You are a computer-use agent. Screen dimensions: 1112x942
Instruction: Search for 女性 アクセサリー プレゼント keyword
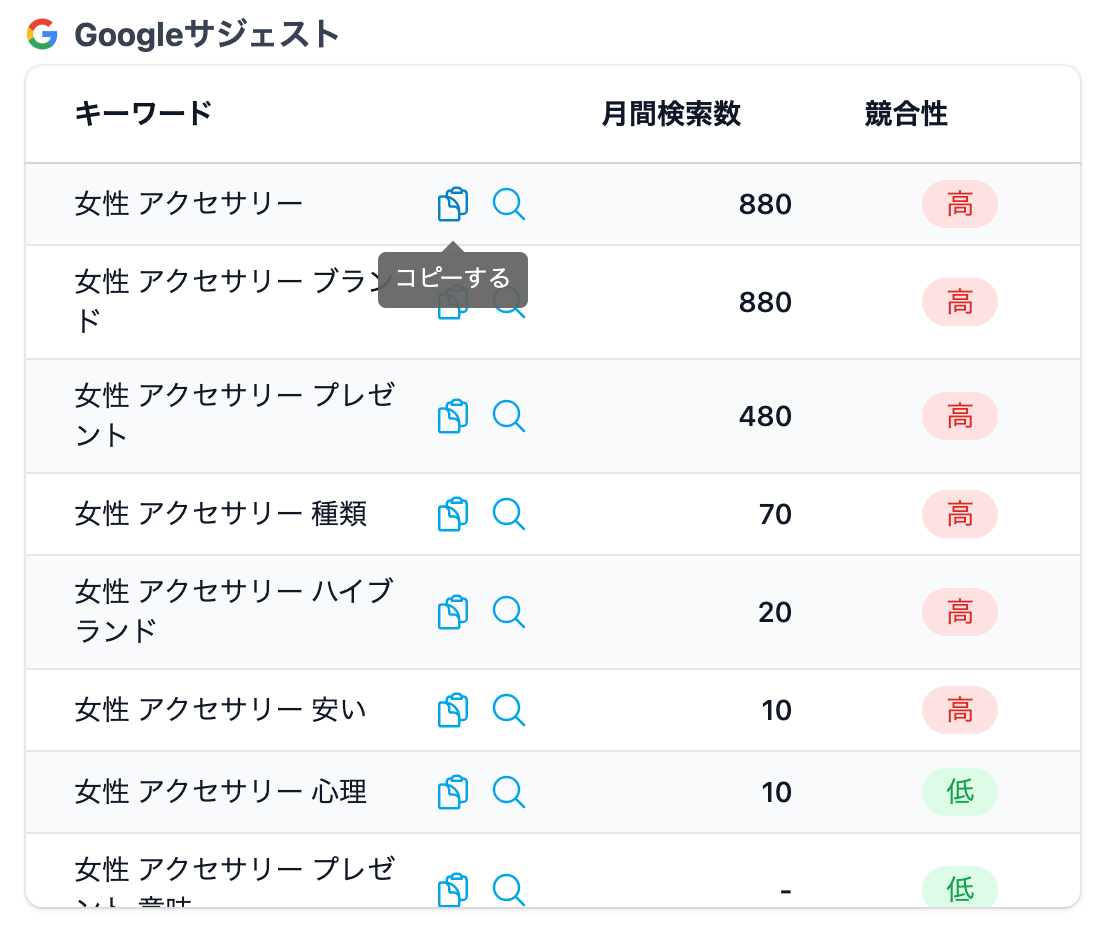click(509, 416)
